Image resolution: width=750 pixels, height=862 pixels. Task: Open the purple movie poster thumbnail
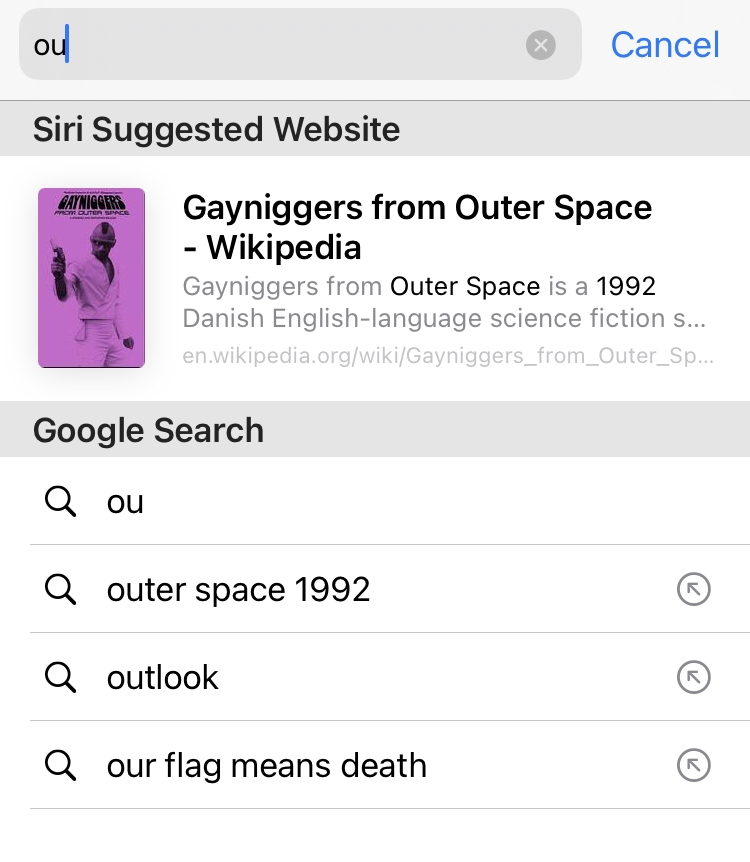tap(91, 278)
